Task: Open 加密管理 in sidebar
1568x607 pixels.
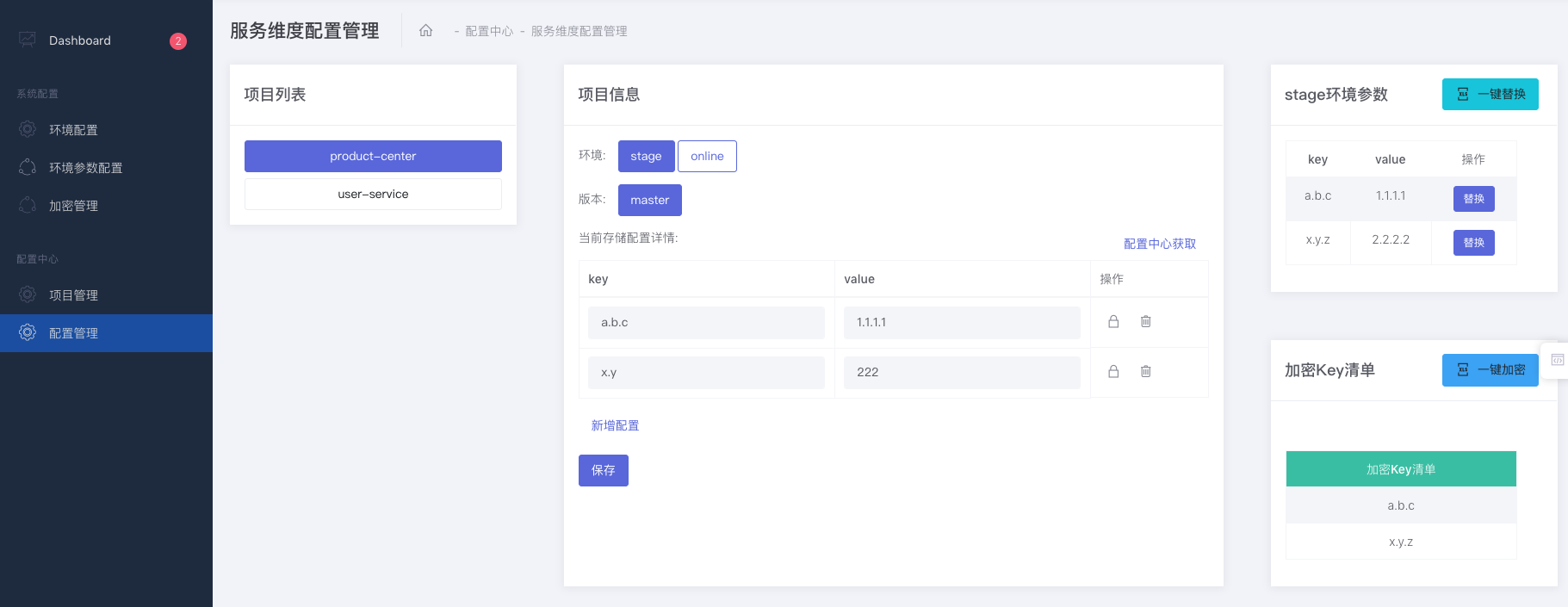Action: point(106,206)
